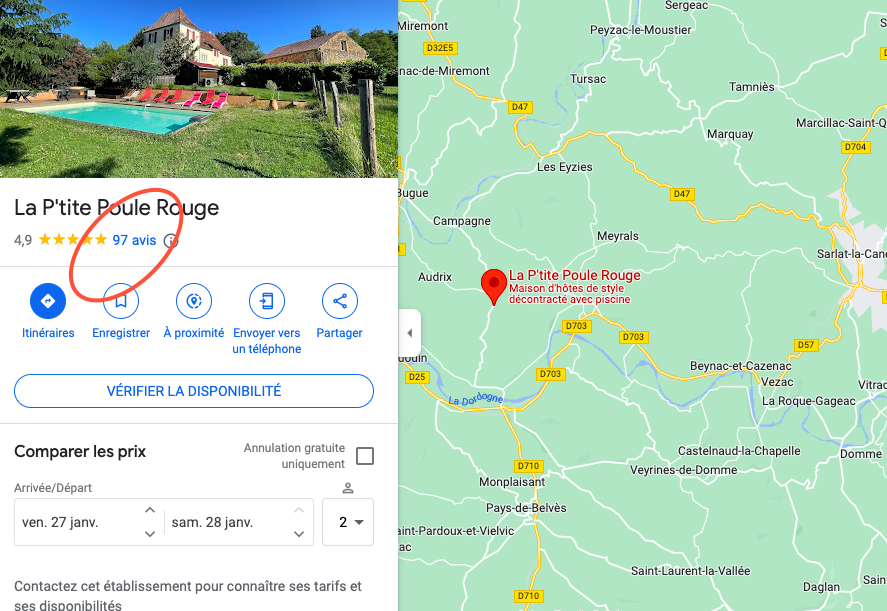This screenshot has width=887, height=611.
Task: Click the Sarlat-la-Canéda label on the map
Action: tap(851, 254)
